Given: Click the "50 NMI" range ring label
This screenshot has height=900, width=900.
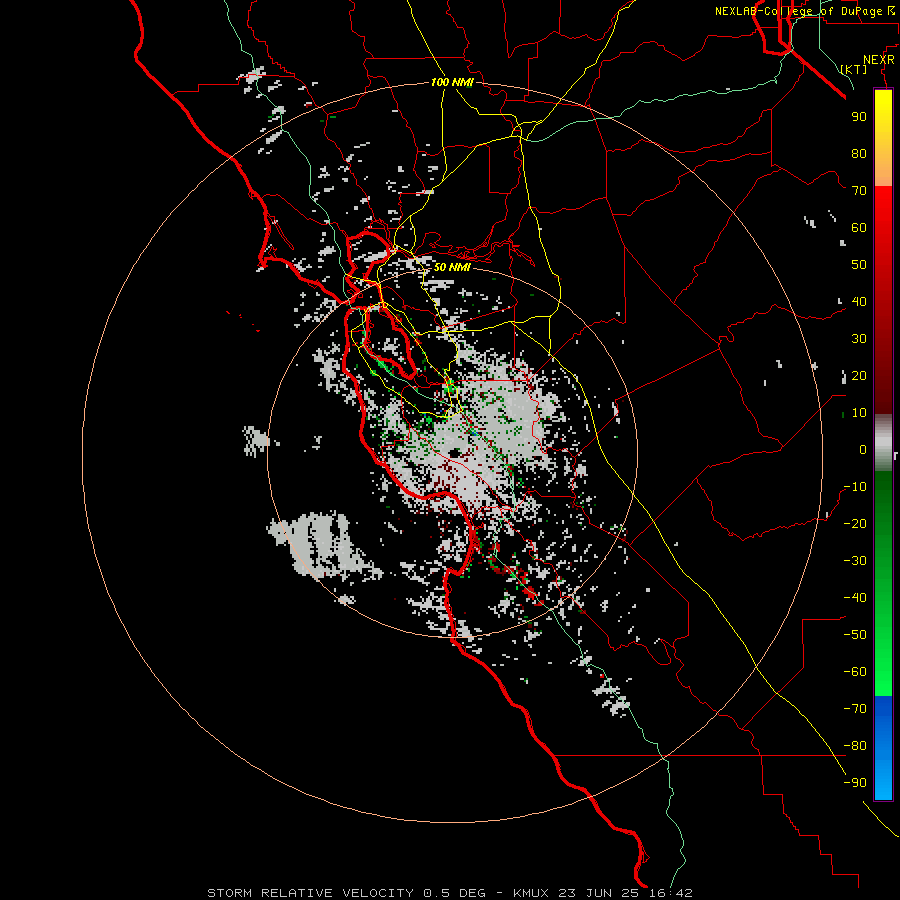Looking at the screenshot, I should pyautogui.click(x=452, y=267).
